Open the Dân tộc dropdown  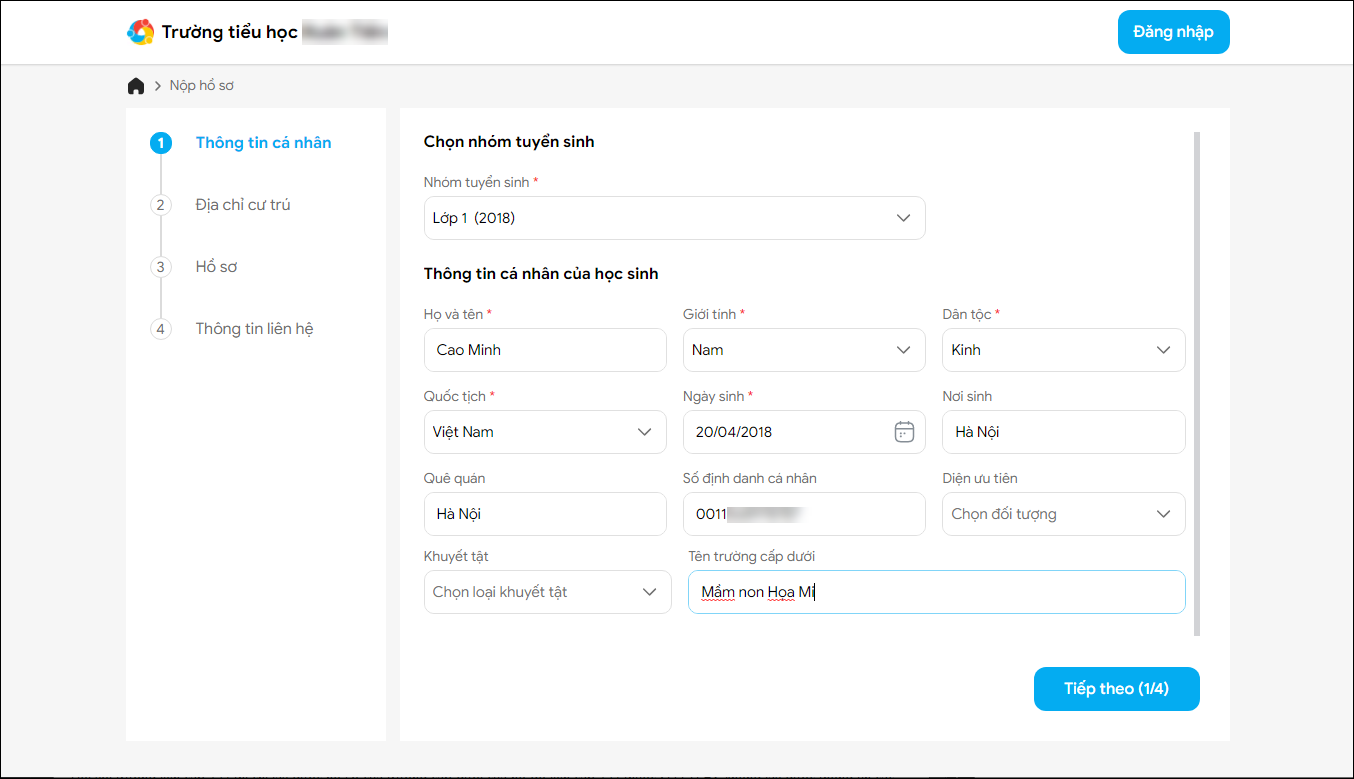click(x=1063, y=350)
